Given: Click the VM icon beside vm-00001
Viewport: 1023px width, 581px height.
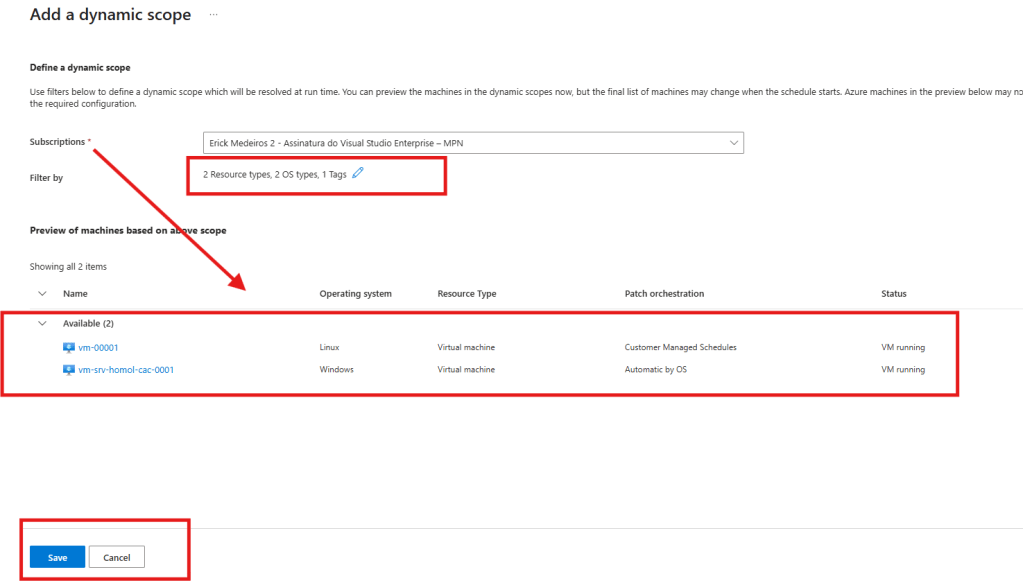Looking at the screenshot, I should click(69, 348).
